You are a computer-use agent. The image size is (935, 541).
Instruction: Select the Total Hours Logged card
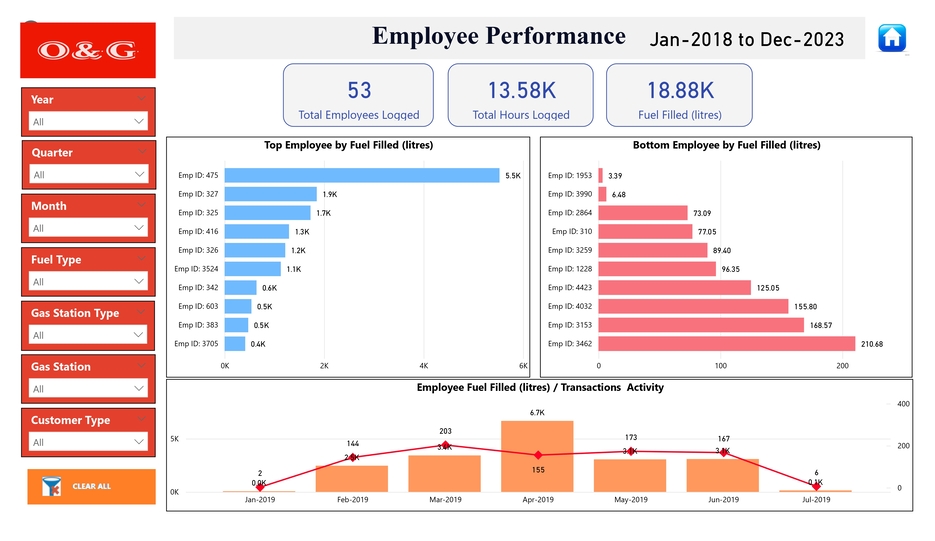coord(520,96)
